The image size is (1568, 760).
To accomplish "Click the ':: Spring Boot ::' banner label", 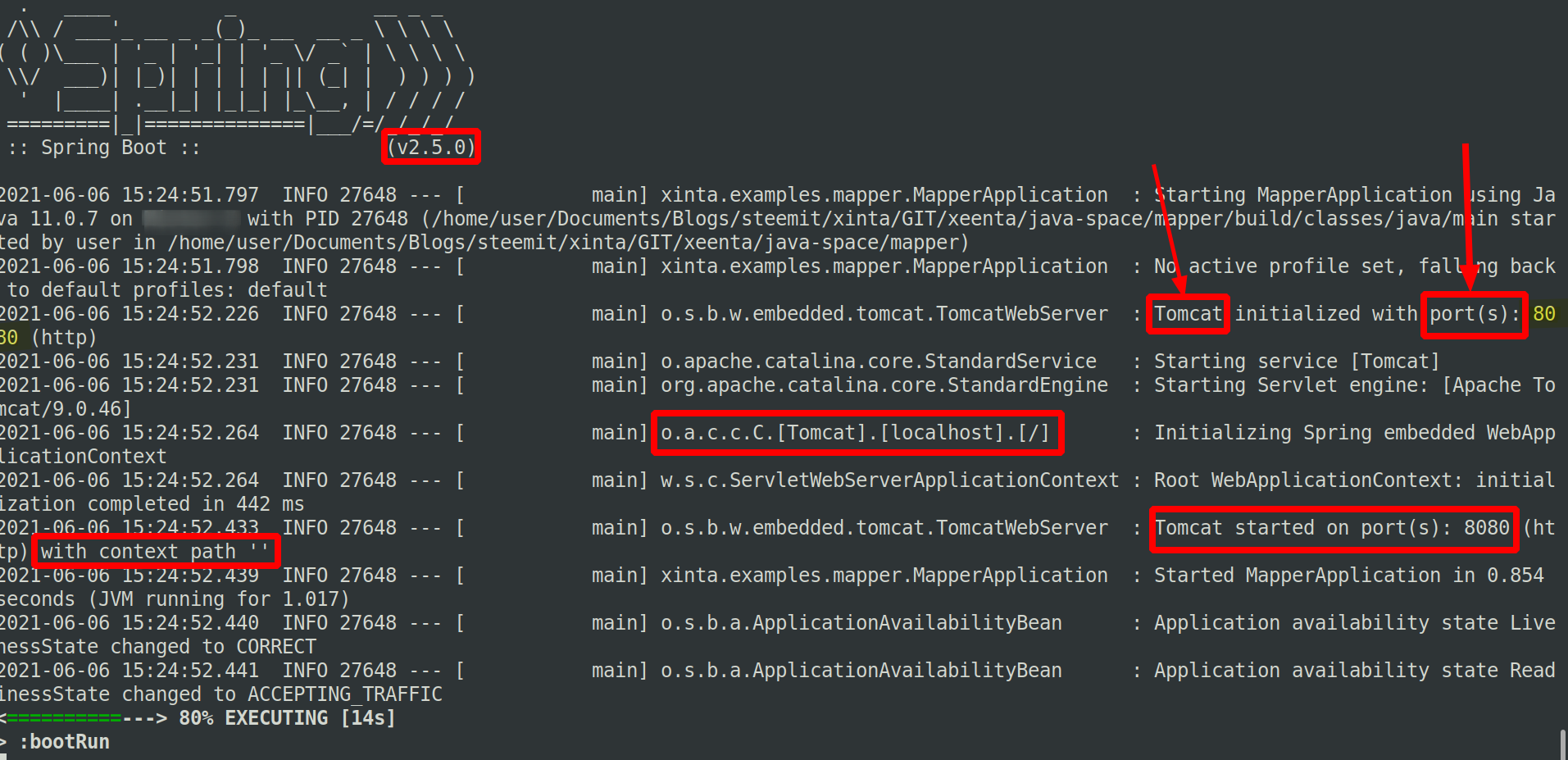I will [x=104, y=148].
